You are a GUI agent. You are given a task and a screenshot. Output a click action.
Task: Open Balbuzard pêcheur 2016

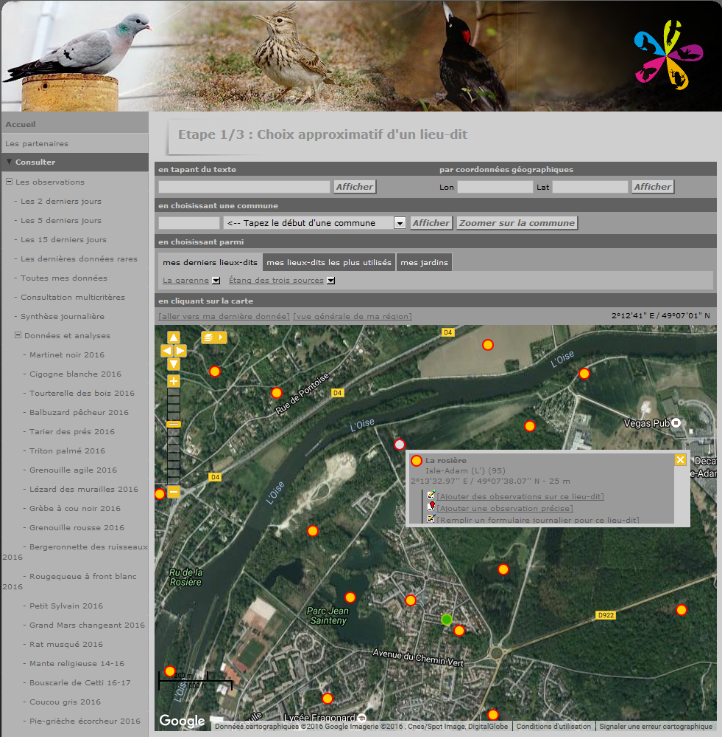pyautogui.click(x=79, y=412)
